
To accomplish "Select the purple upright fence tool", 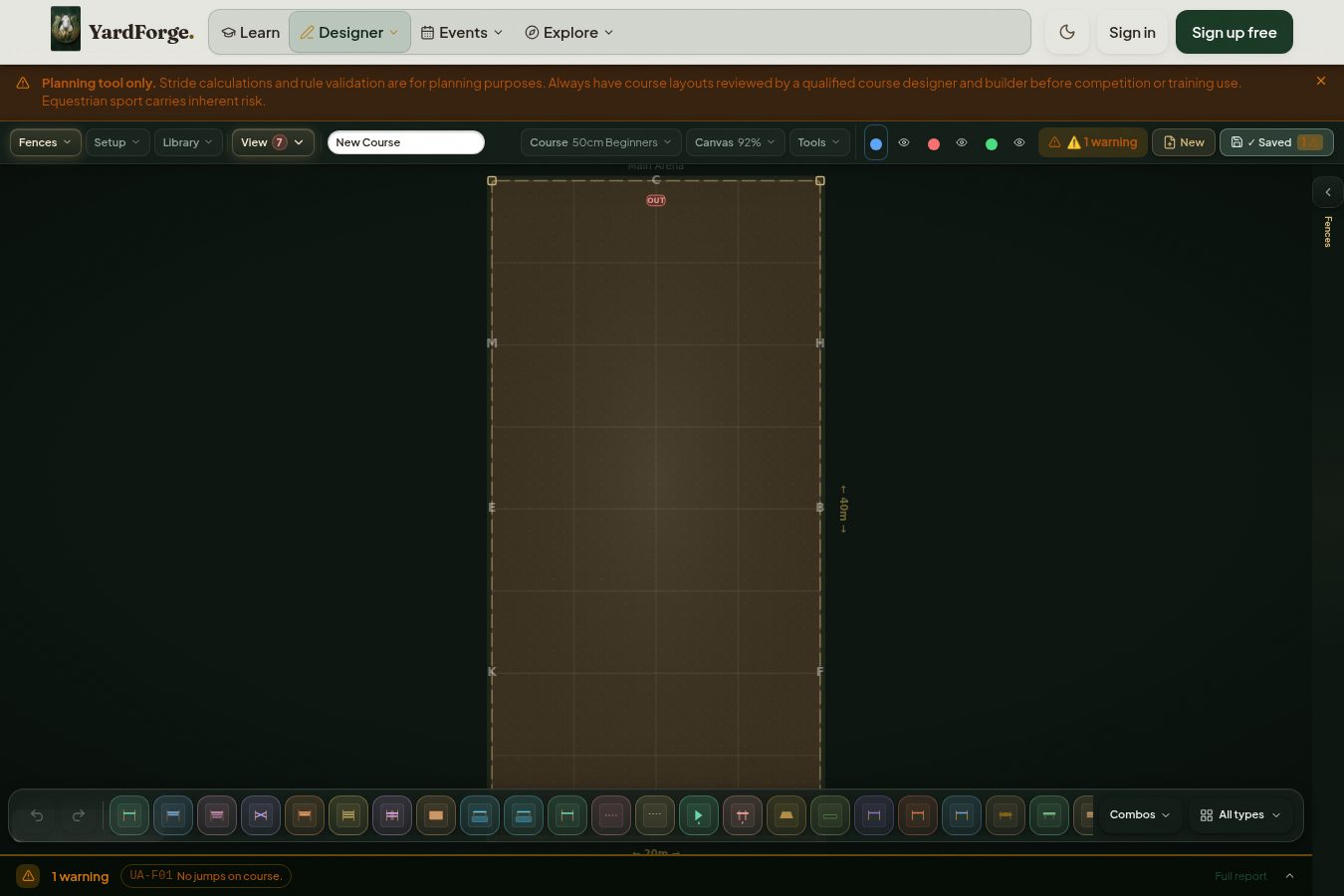I will coord(874,815).
